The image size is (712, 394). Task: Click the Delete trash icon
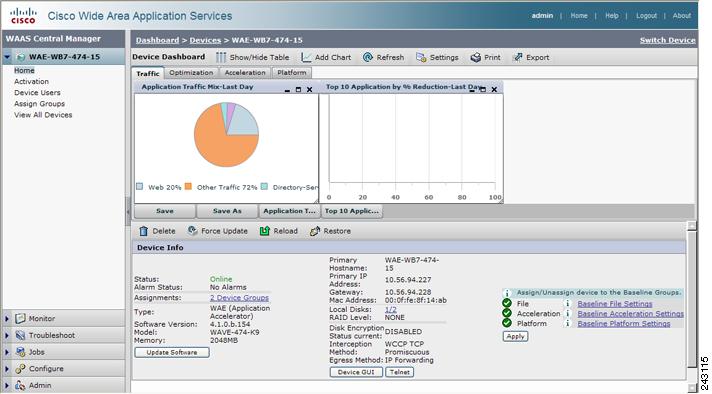point(143,231)
